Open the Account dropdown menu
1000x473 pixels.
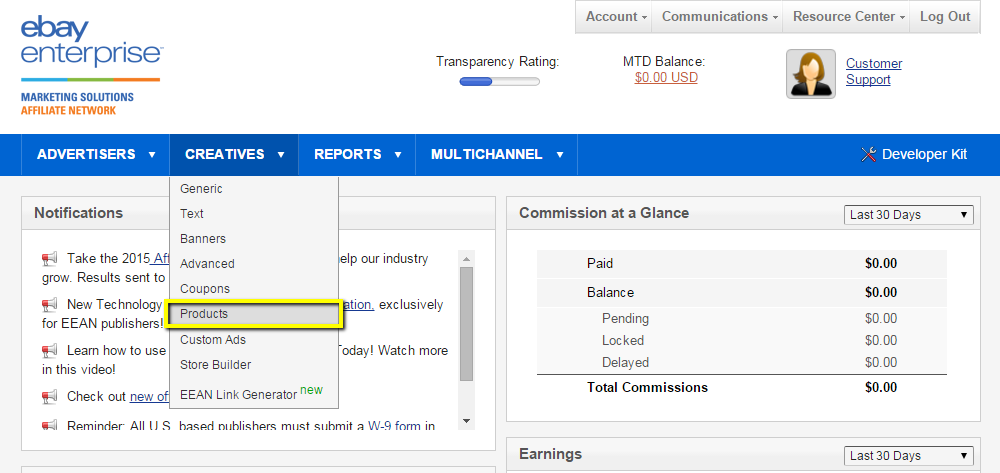(x=614, y=17)
